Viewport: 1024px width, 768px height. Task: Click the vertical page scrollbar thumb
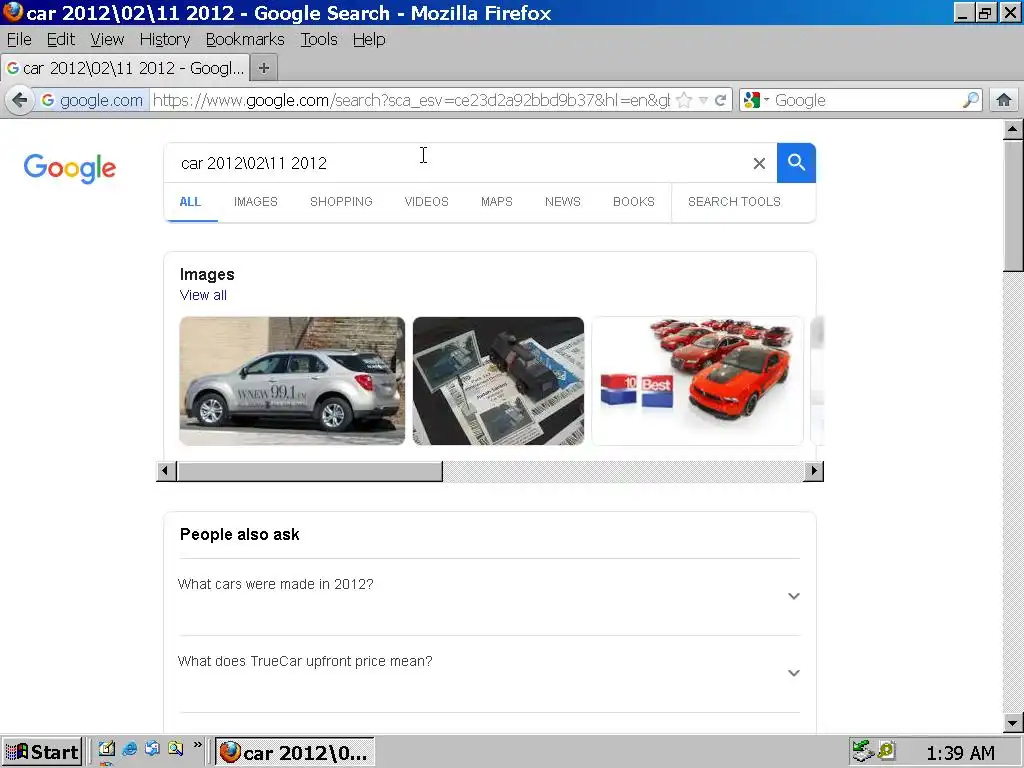point(1013,205)
